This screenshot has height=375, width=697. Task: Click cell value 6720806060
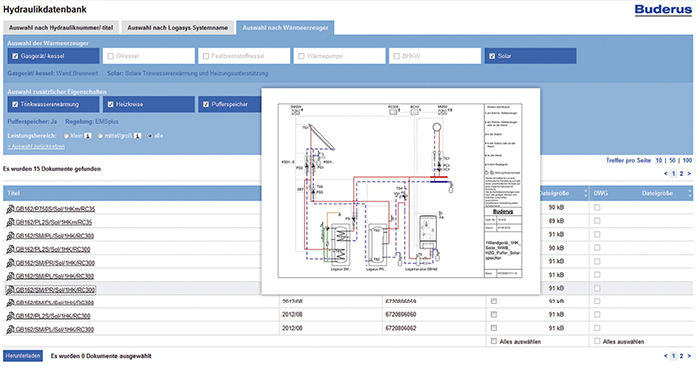tap(401, 315)
